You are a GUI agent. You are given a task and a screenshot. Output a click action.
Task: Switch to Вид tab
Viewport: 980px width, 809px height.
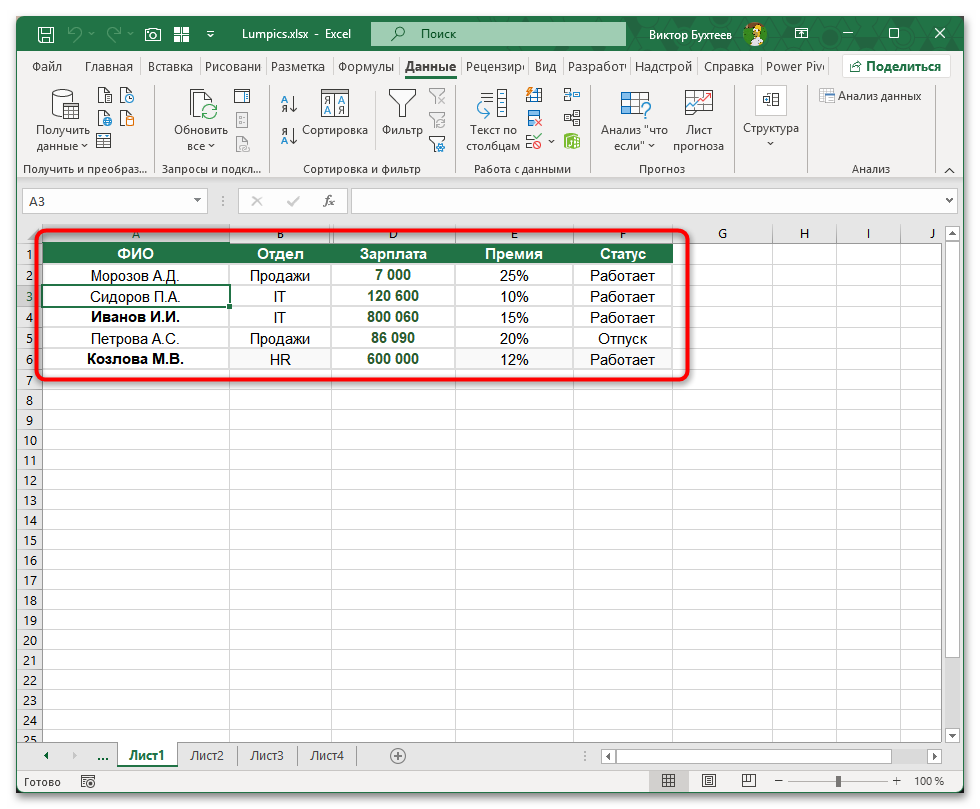tap(545, 66)
